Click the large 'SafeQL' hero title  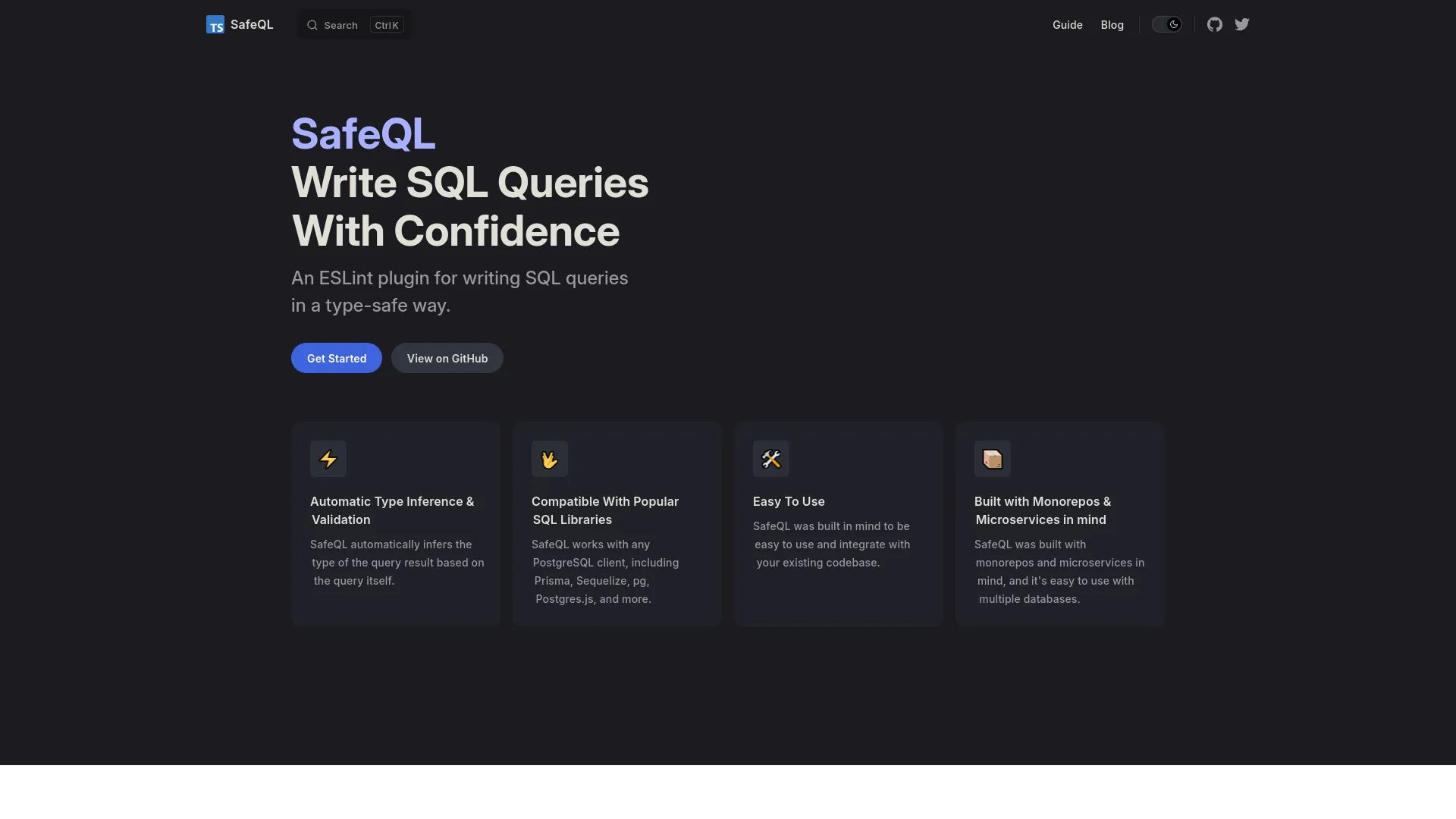coord(363,133)
